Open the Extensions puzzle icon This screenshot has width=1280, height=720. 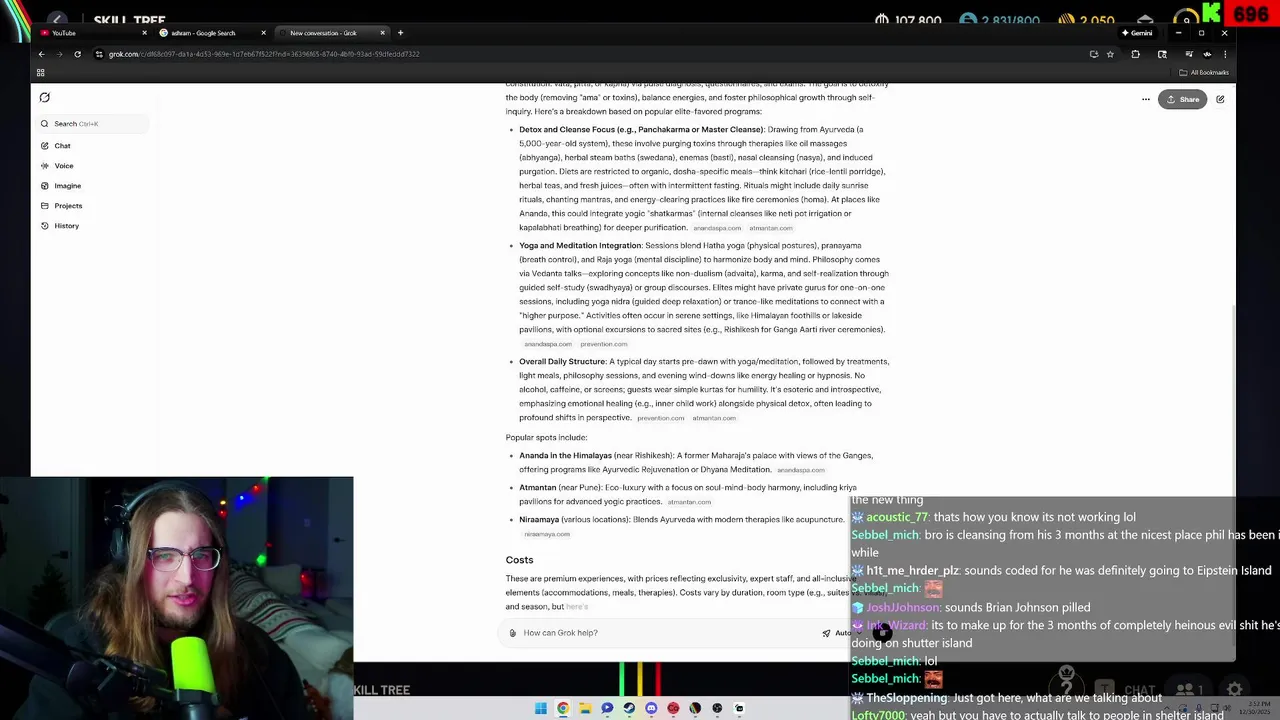pos(1135,54)
